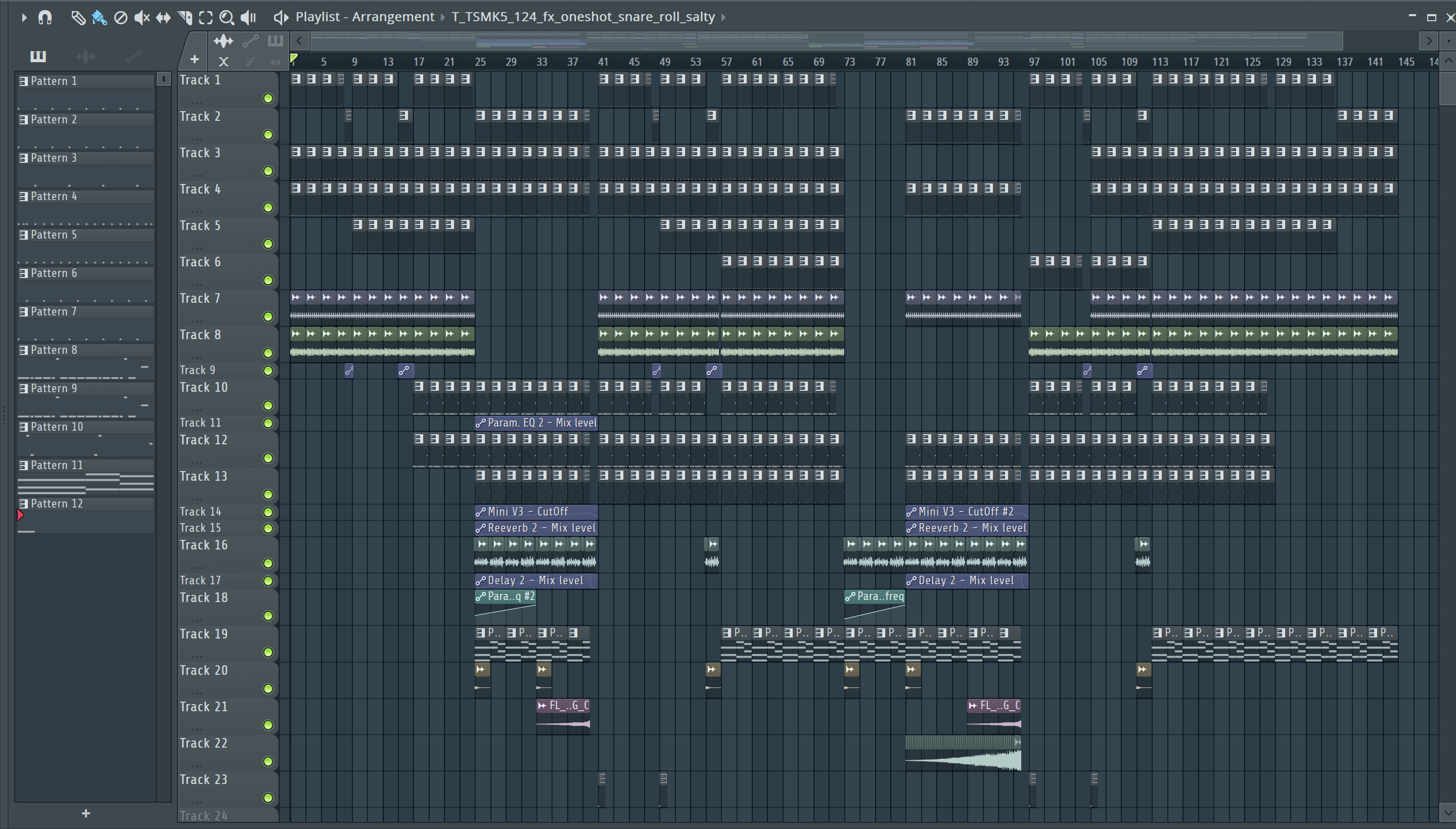Show audio clips tab in picker panel
The height and width of the screenshot is (829, 1456).
click(x=85, y=56)
